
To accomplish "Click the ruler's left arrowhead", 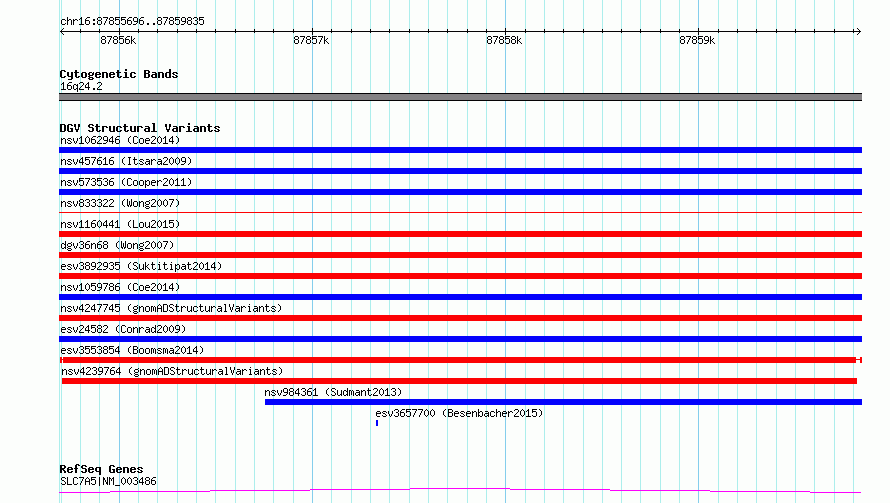I will [x=62, y=32].
